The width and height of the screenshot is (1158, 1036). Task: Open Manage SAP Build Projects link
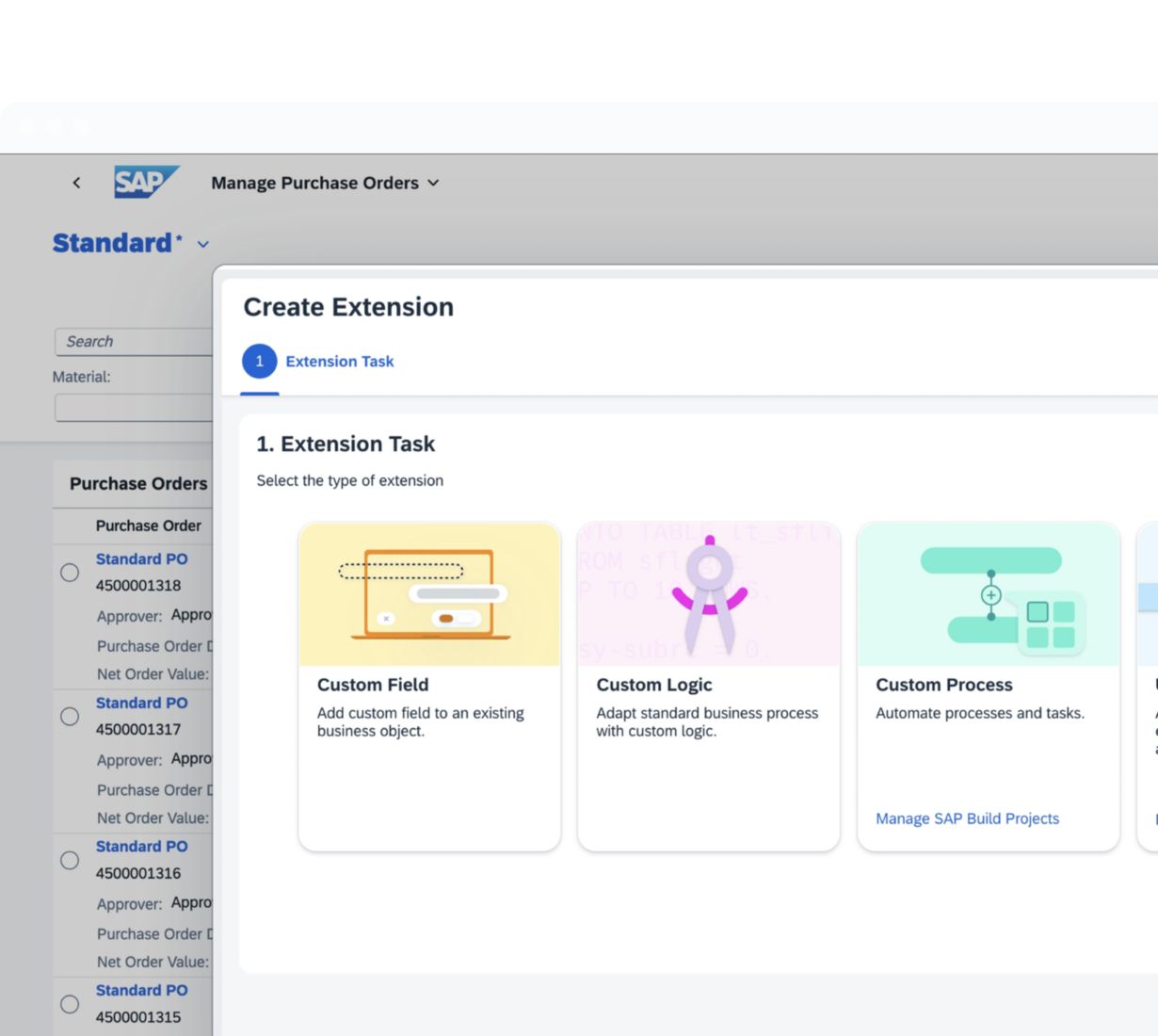967,818
